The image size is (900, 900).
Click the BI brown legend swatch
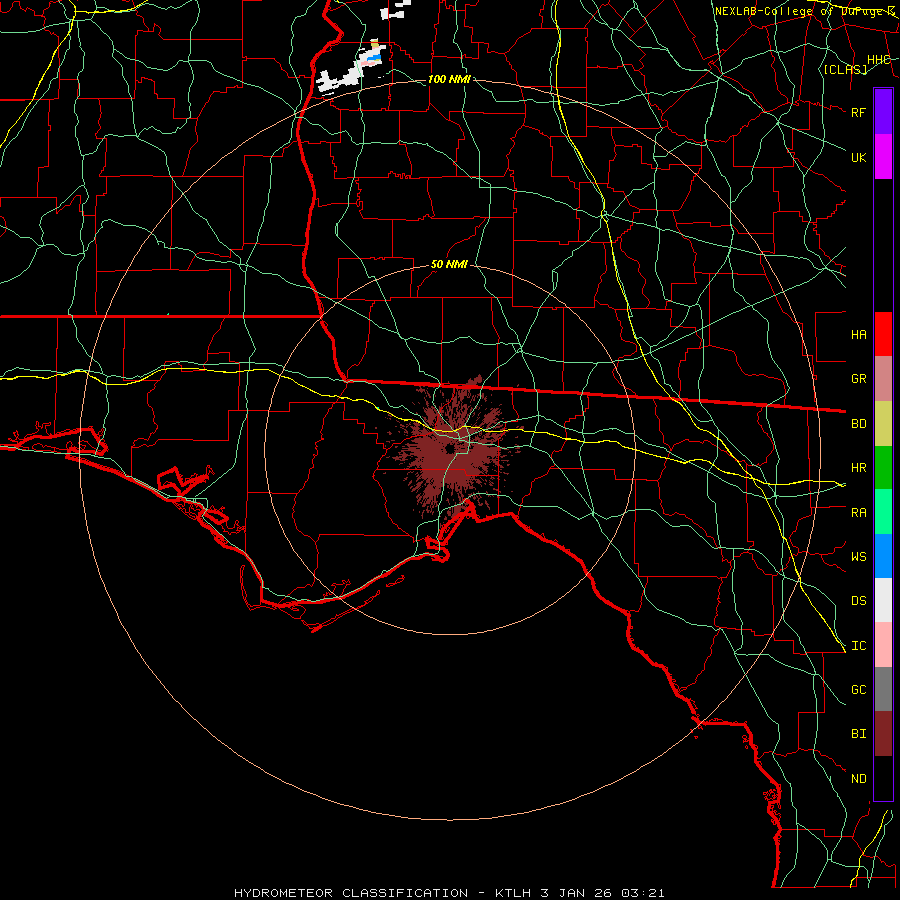tap(883, 734)
